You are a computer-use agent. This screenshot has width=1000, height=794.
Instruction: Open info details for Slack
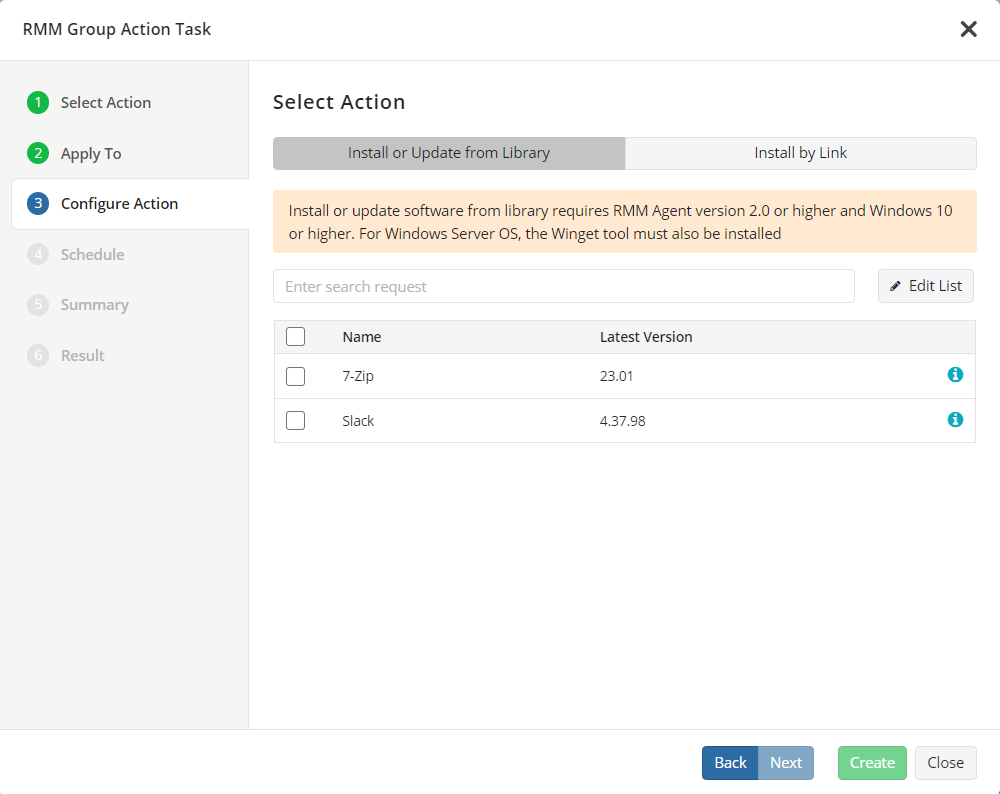point(955,420)
